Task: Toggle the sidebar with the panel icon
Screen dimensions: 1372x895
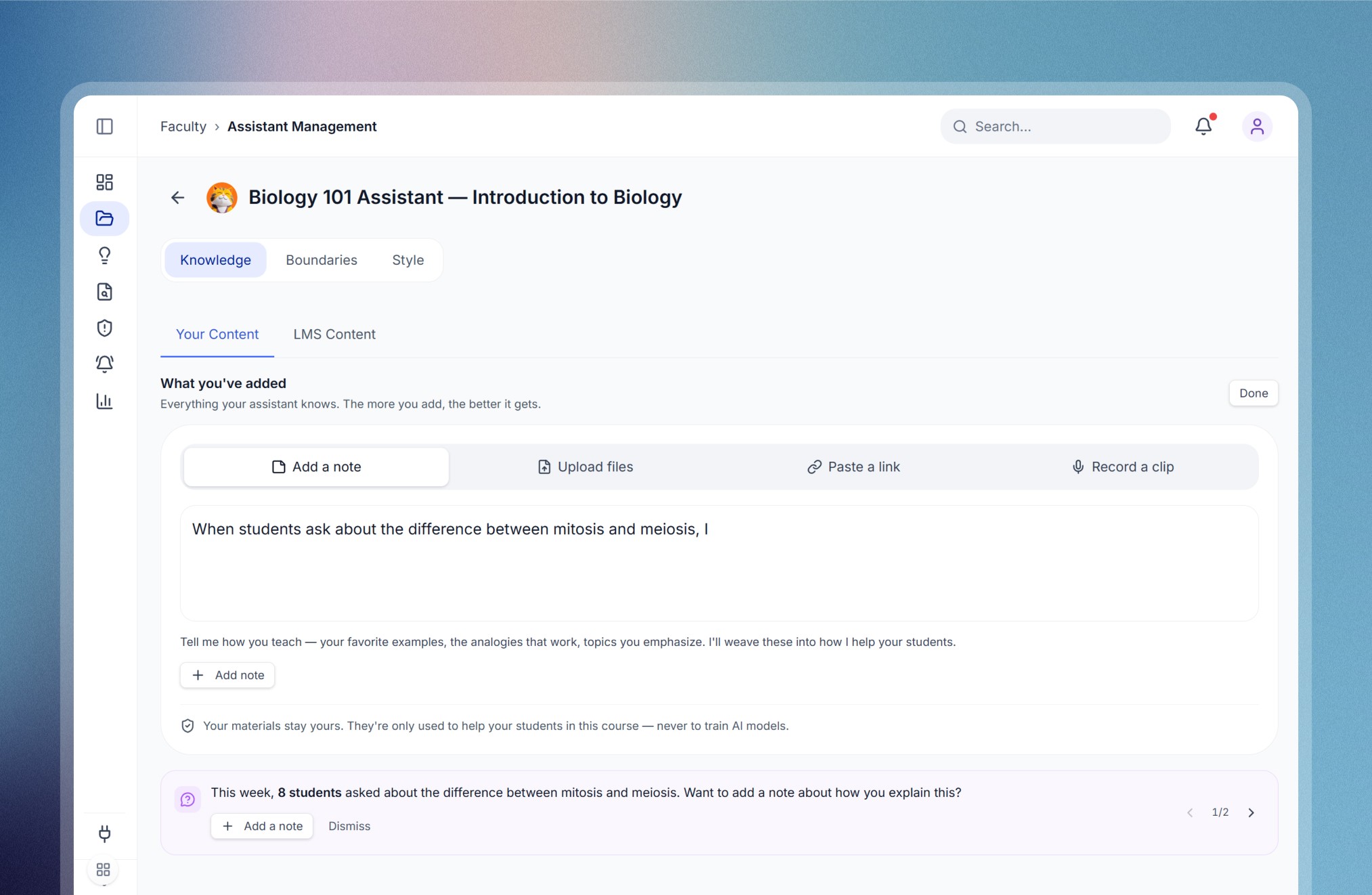Action: [104, 127]
